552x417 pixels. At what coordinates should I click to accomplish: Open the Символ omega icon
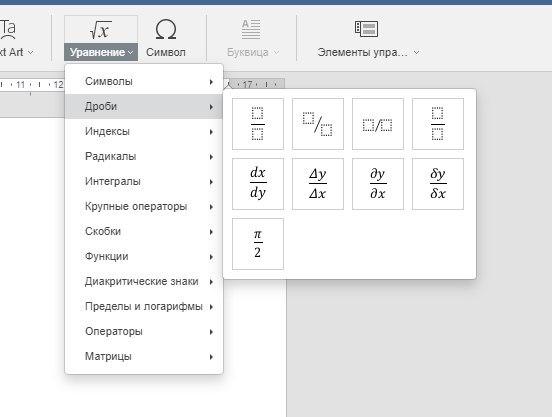(166, 29)
